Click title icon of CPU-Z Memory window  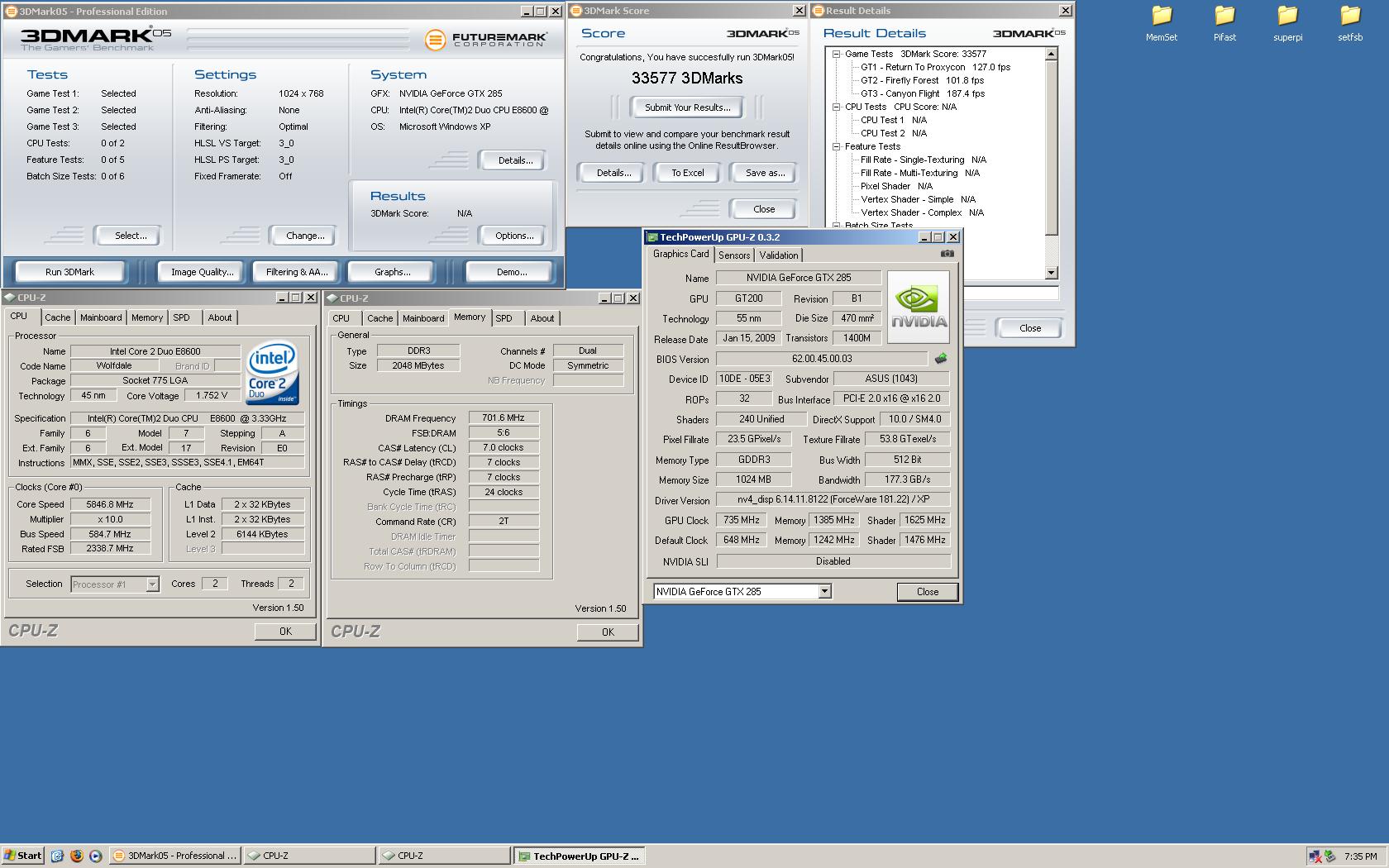click(332, 298)
